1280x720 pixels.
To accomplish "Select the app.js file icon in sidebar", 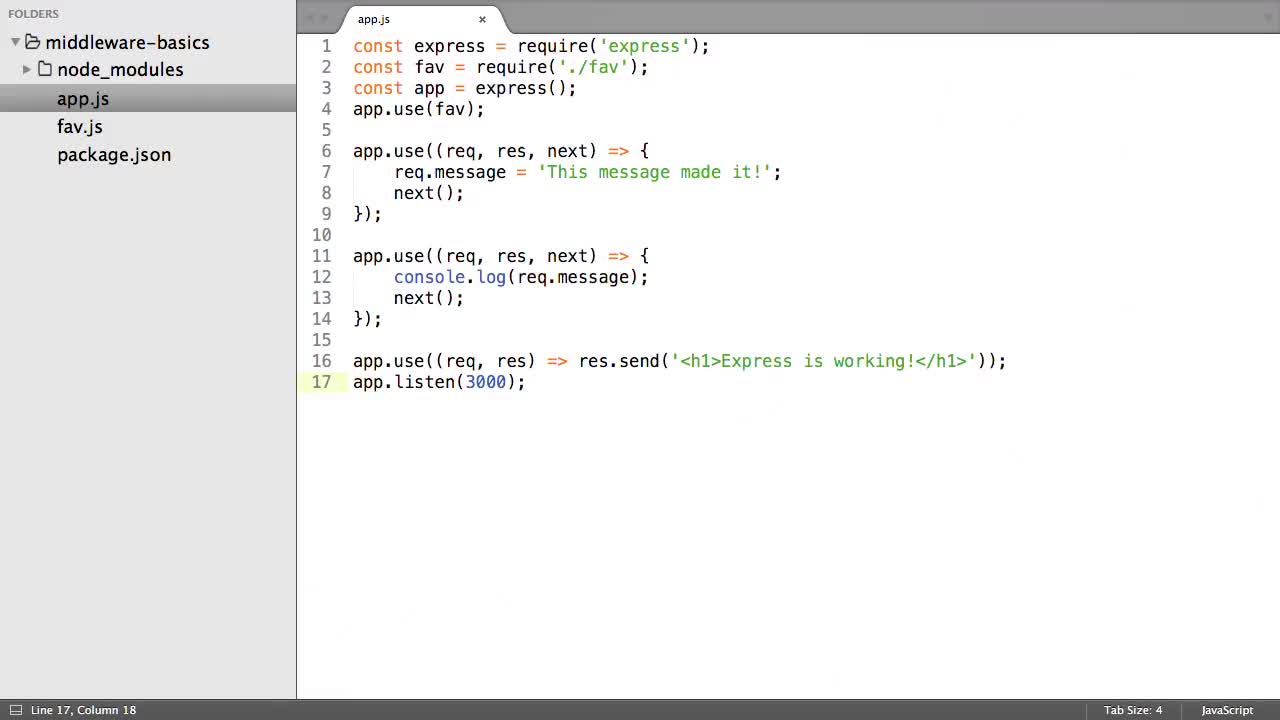I will point(83,98).
